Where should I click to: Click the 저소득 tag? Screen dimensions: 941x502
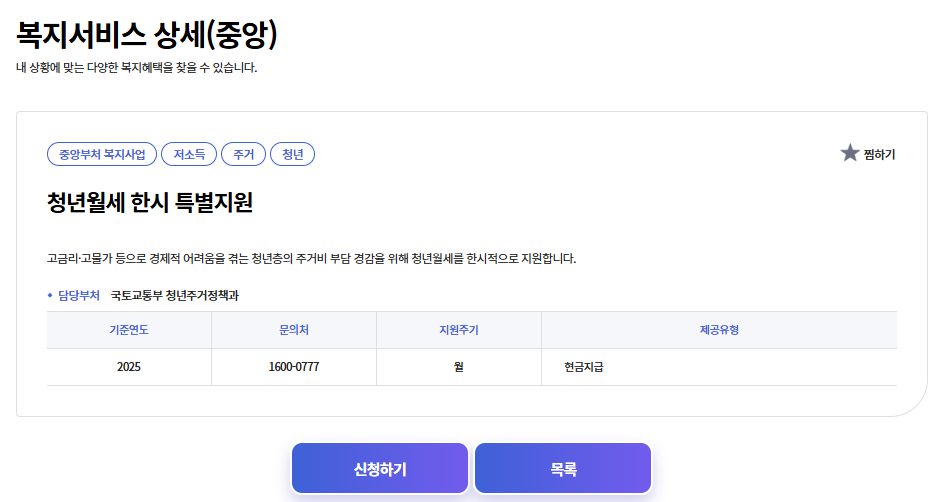click(188, 154)
